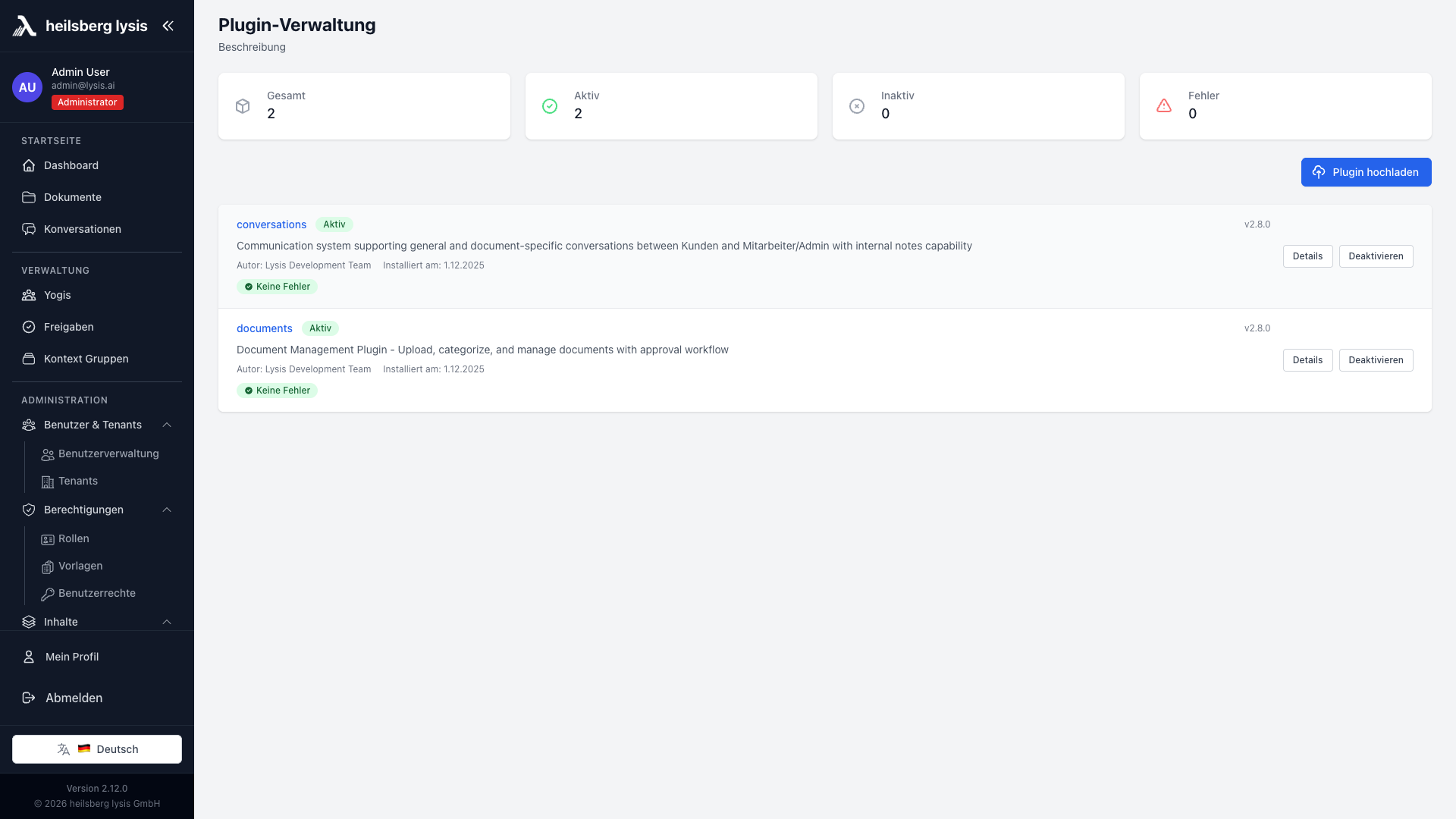
Task: Click the Dashboard home icon
Action: click(x=29, y=165)
